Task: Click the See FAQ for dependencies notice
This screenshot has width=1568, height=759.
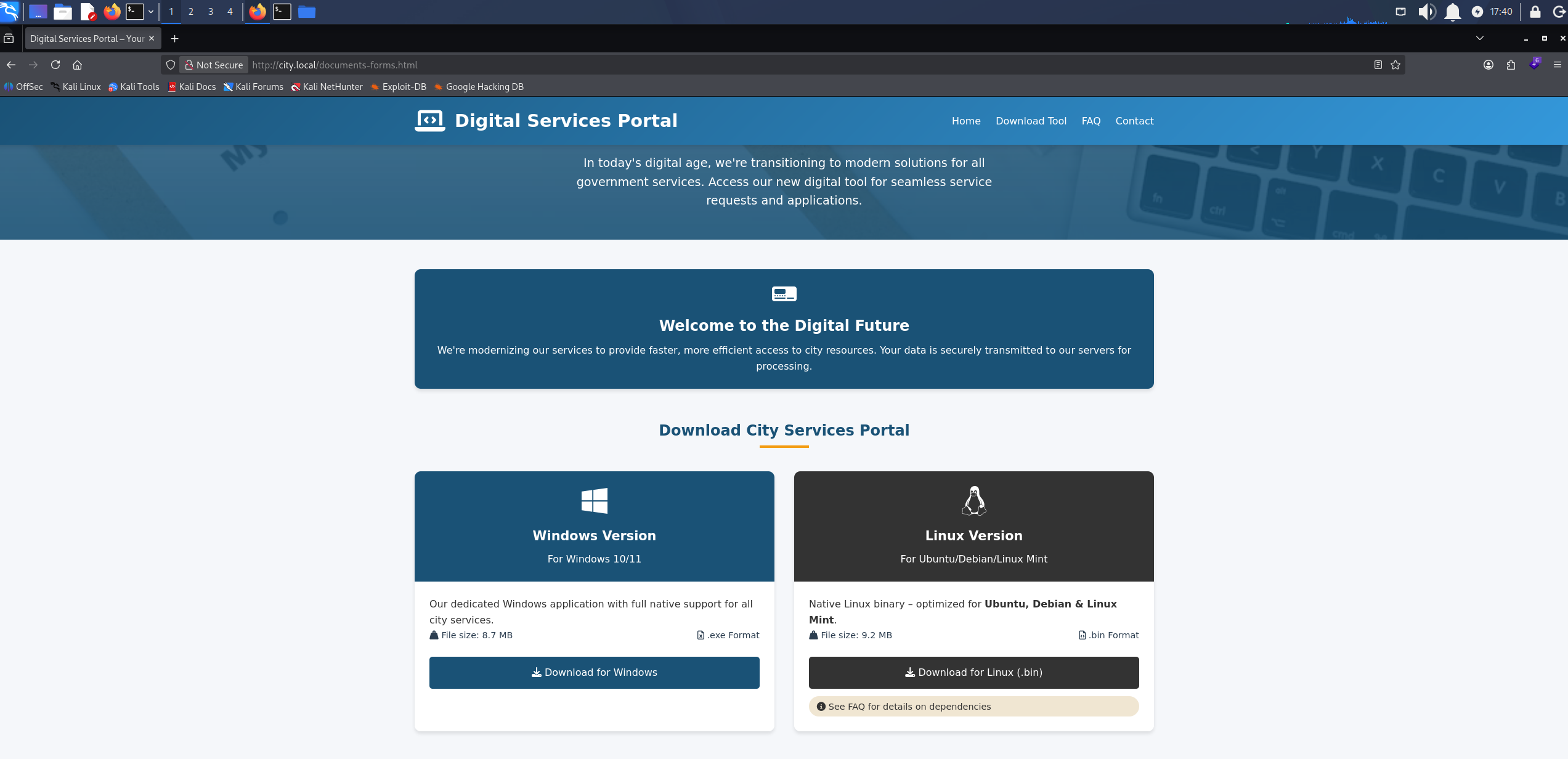Action: click(x=974, y=707)
